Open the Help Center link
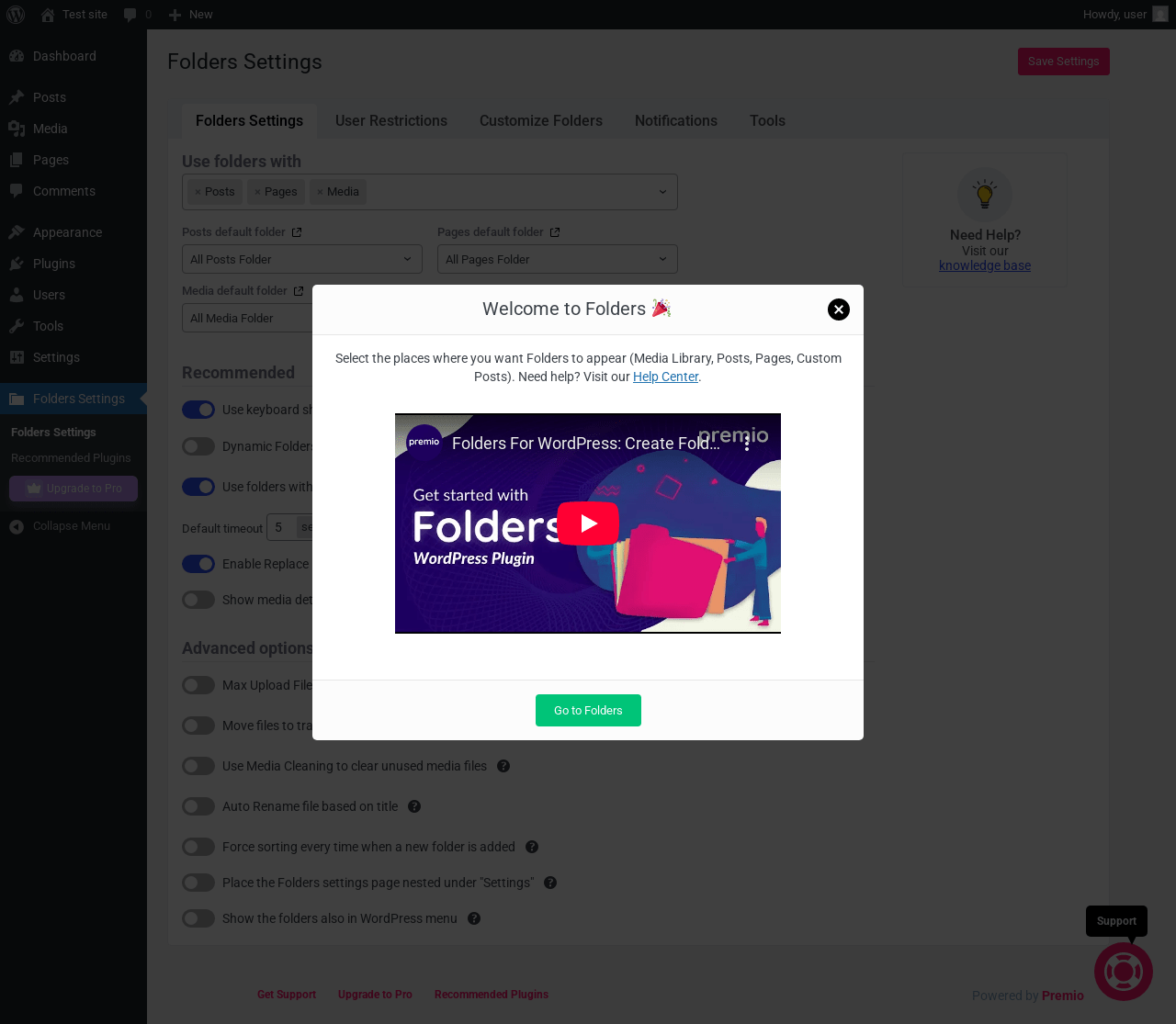Screen dimensions: 1176x1024 point(665,377)
